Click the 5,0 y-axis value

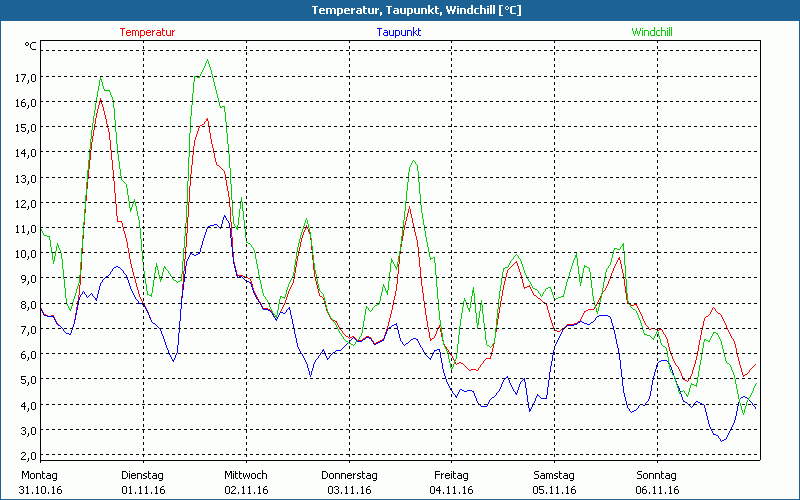pyautogui.click(x=26, y=380)
